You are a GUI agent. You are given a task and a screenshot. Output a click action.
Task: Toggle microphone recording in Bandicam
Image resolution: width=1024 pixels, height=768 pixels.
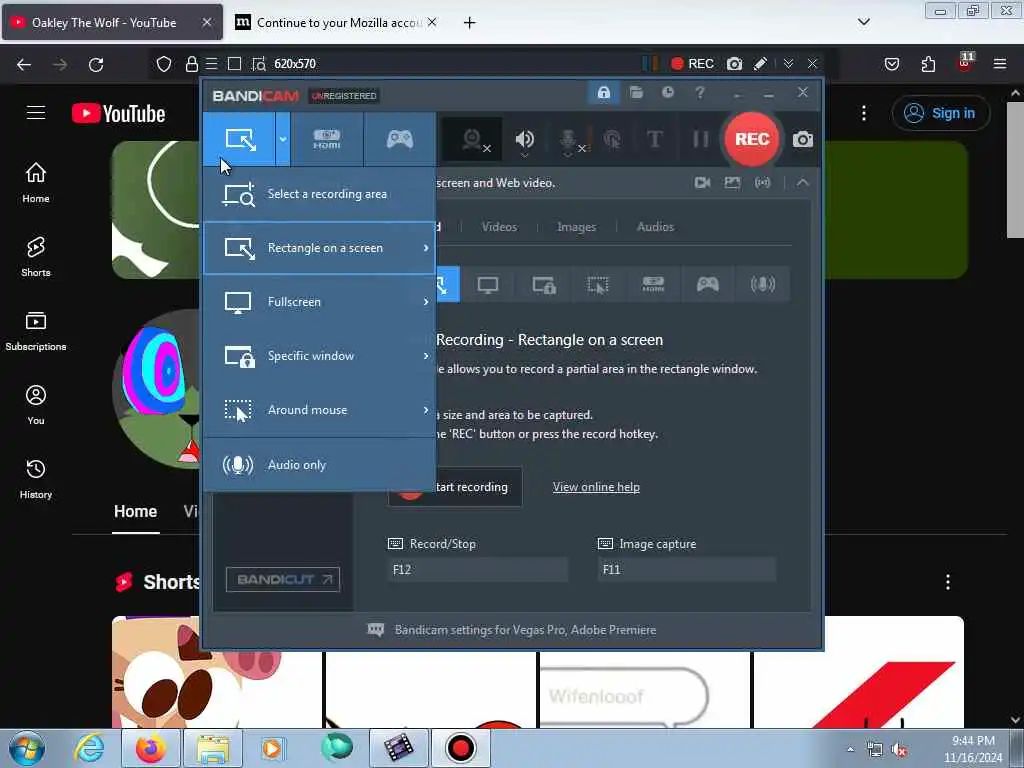point(569,139)
